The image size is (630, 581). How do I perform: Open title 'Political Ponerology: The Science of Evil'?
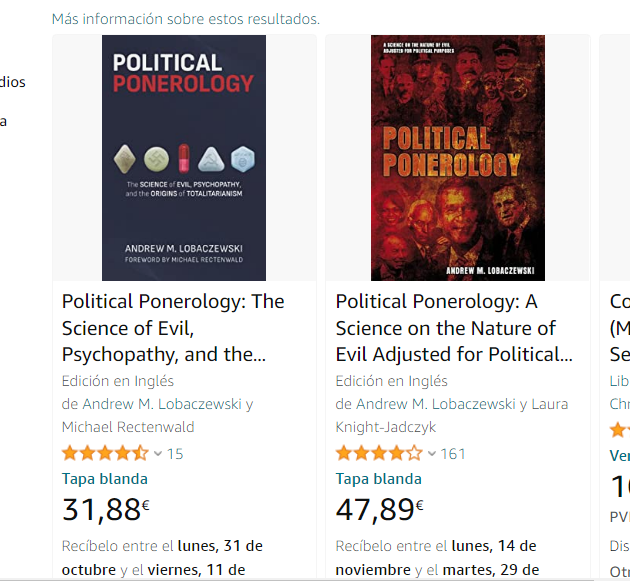(x=172, y=328)
